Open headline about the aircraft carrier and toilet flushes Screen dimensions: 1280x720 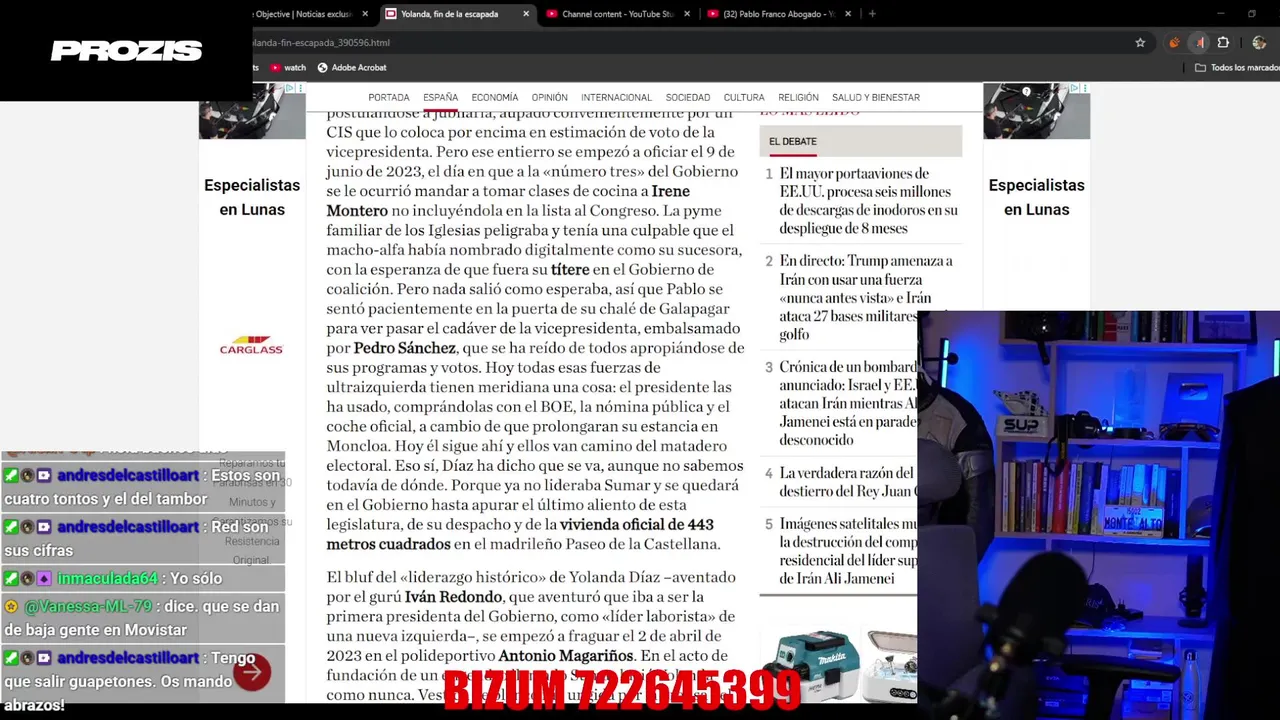coord(868,201)
